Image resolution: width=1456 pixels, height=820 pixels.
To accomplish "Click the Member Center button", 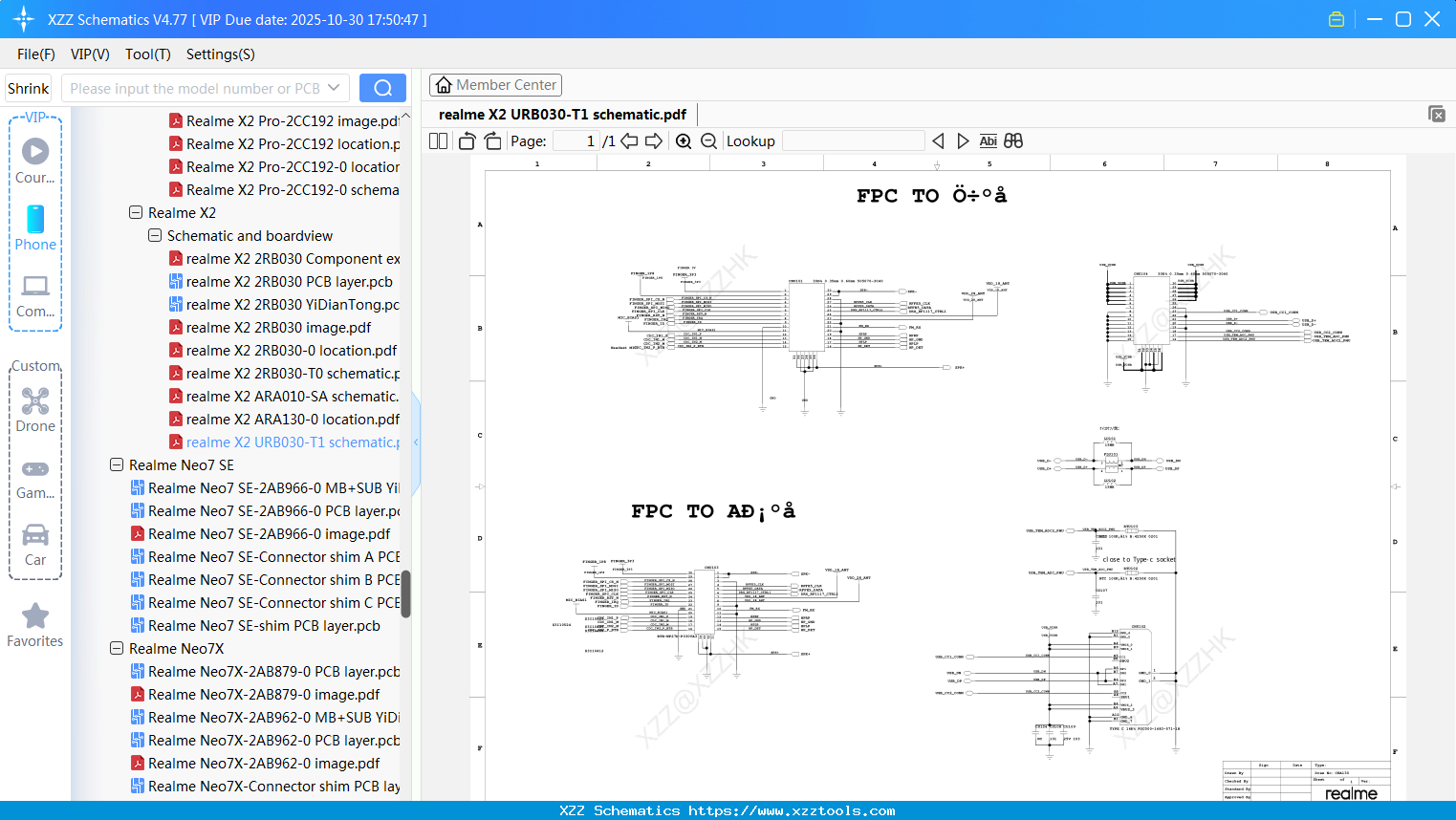I will (495, 85).
